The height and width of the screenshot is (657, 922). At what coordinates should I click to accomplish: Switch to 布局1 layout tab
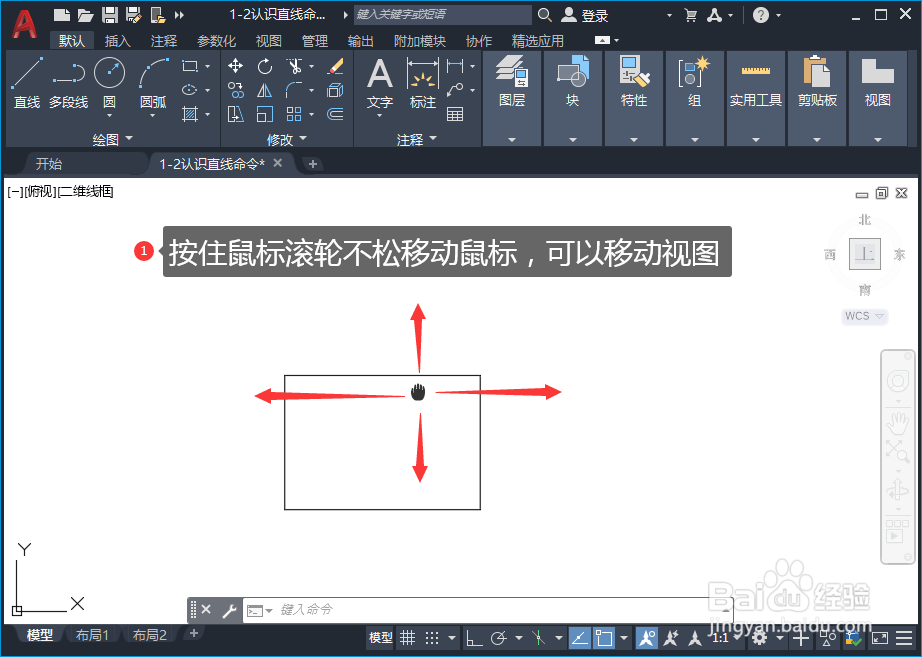pyautogui.click(x=92, y=635)
